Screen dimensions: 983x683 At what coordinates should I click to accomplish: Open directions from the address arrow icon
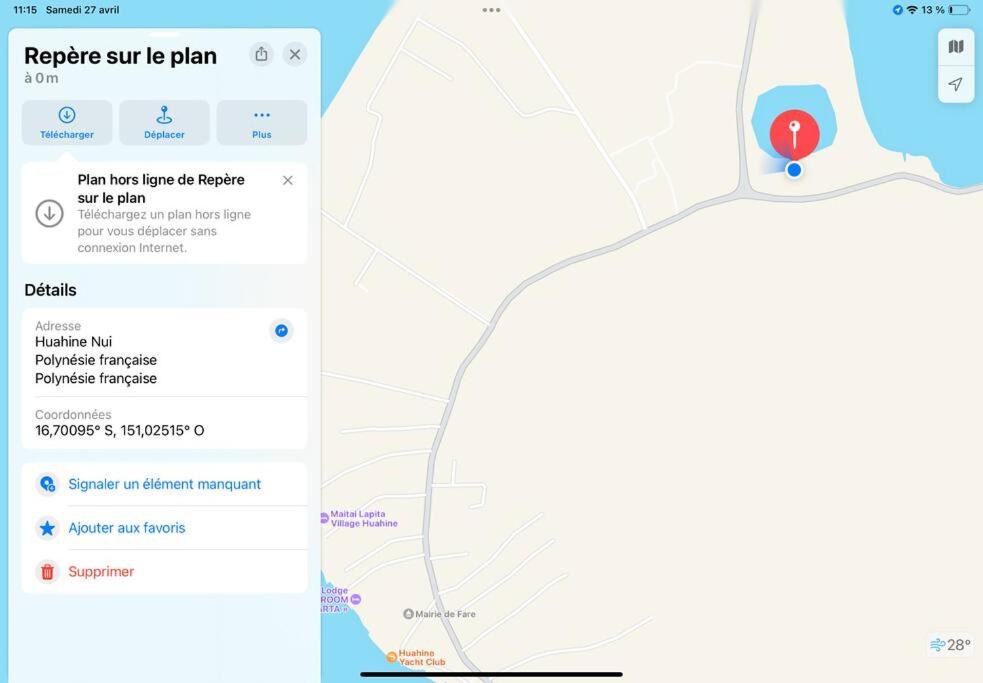click(281, 331)
